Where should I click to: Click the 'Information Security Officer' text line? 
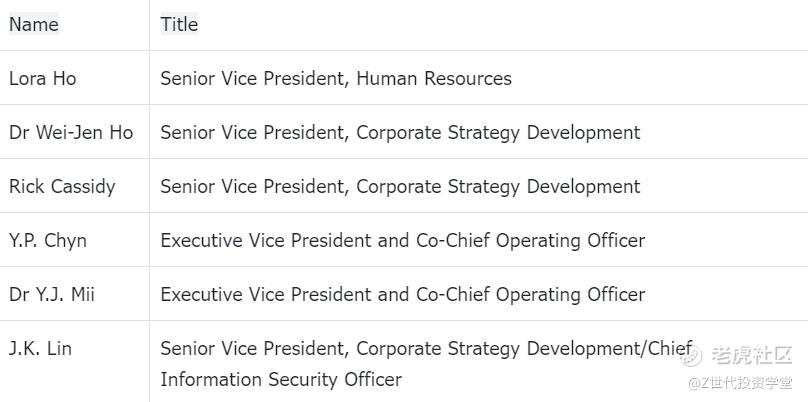coord(281,379)
